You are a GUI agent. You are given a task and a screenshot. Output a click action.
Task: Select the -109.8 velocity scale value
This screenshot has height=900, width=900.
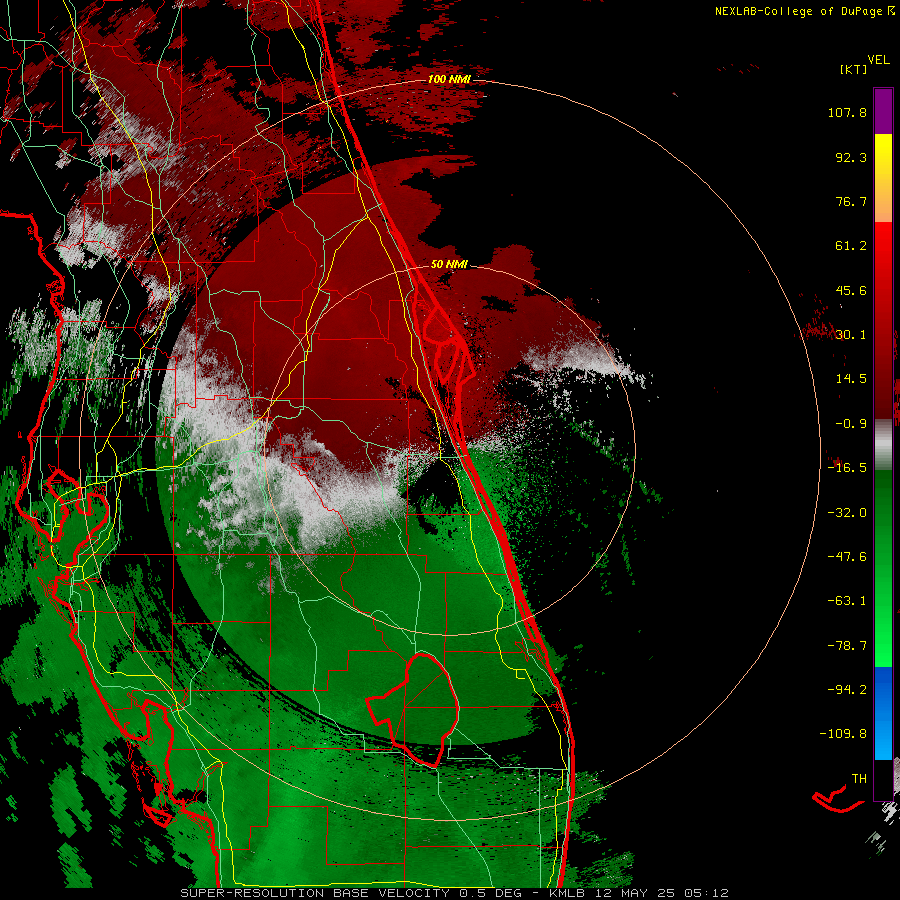click(843, 734)
